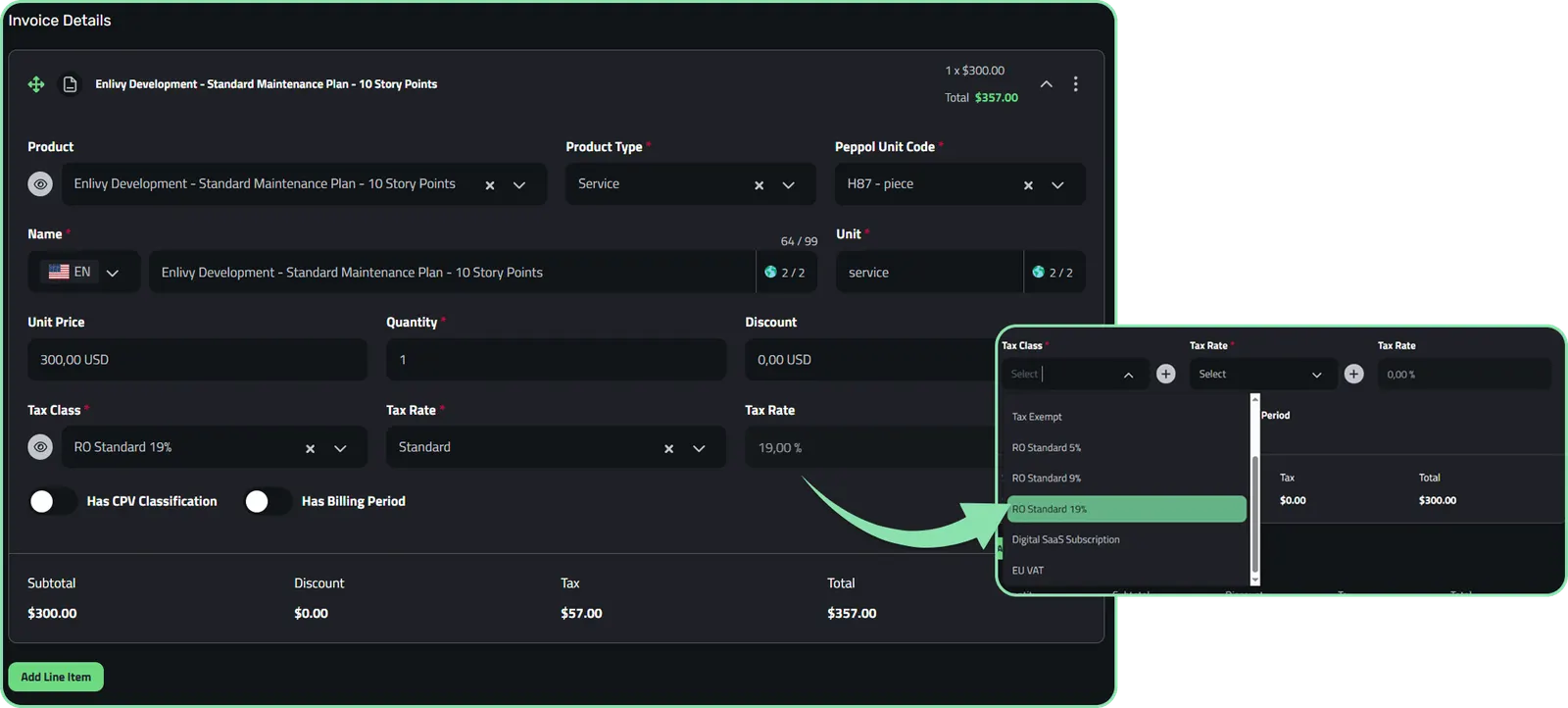Click the document icon beside line item title
The image size is (1568, 708).
(x=70, y=84)
